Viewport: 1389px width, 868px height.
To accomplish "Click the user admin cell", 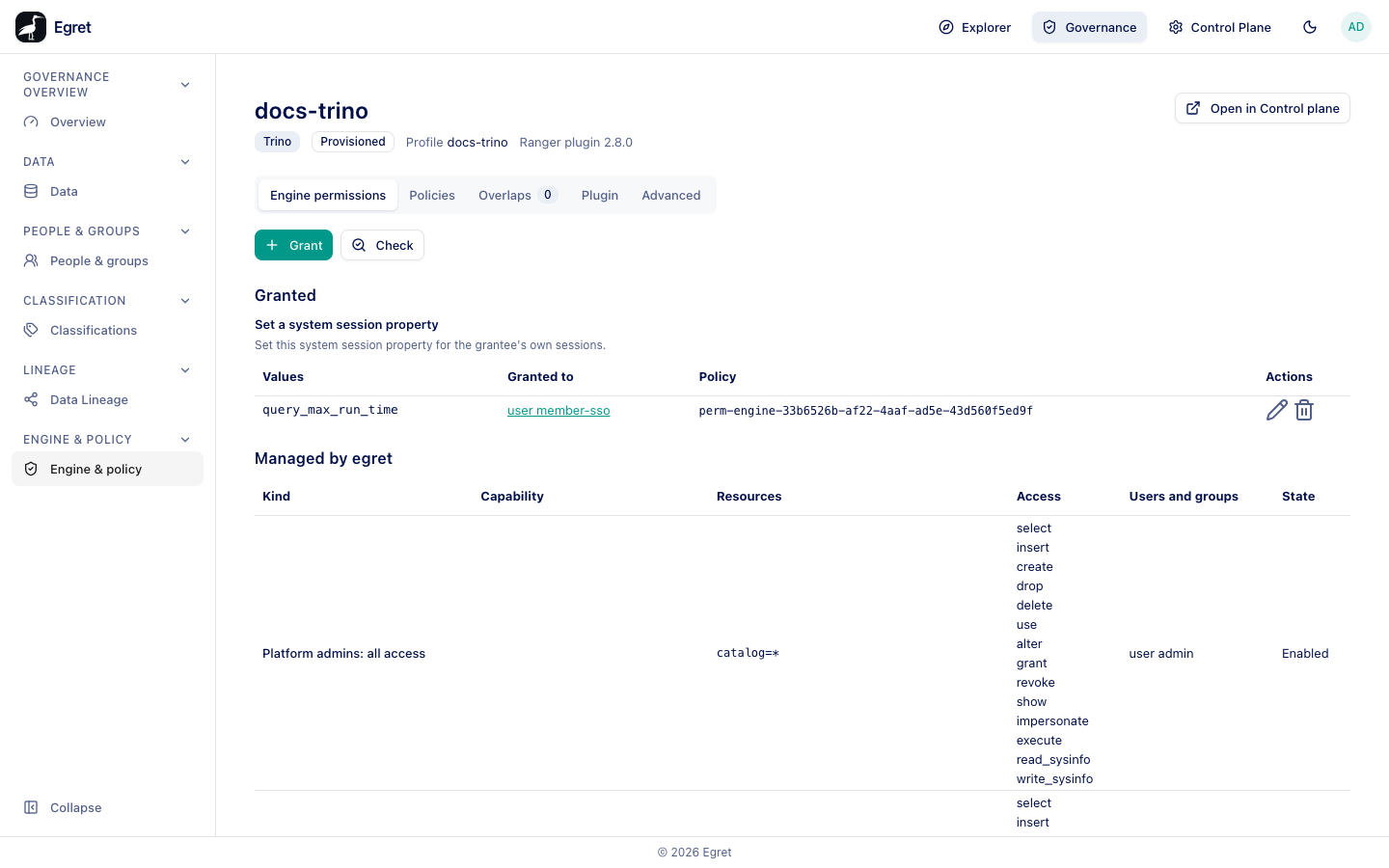I will point(1161,654).
